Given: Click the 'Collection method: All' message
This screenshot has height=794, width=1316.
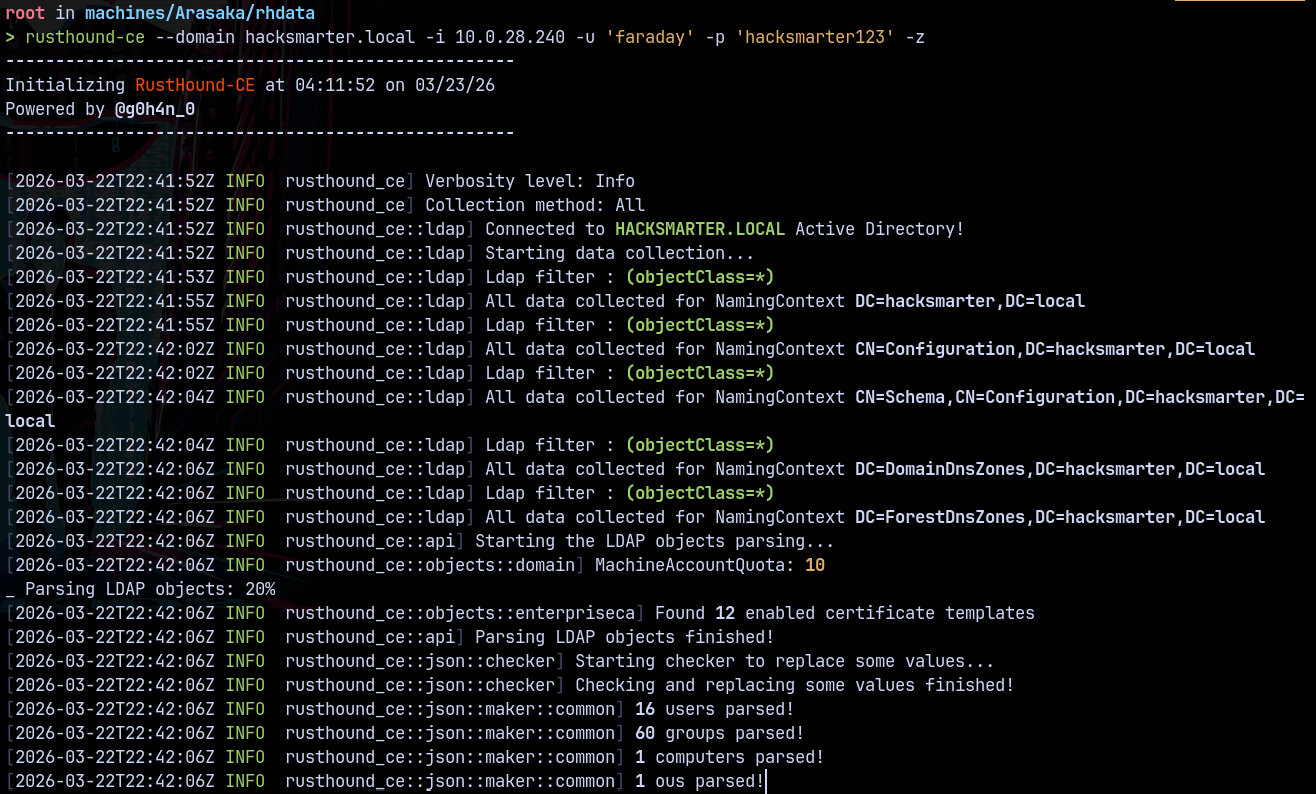Looking at the screenshot, I should tap(535, 205).
